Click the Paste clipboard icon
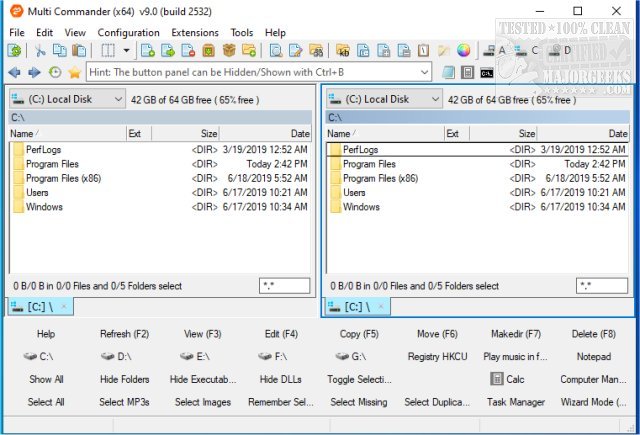The height and width of the screenshot is (435, 640). (x=79, y=51)
